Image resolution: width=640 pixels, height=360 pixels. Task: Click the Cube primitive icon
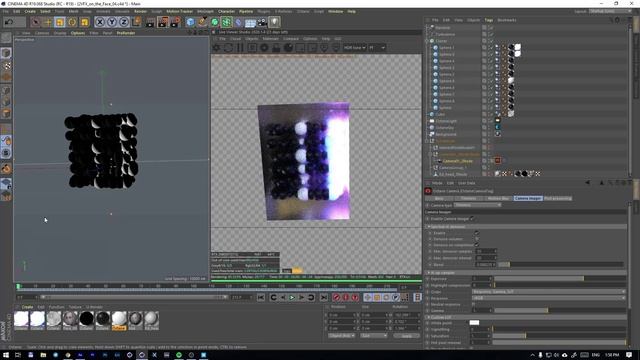pos(191,22)
